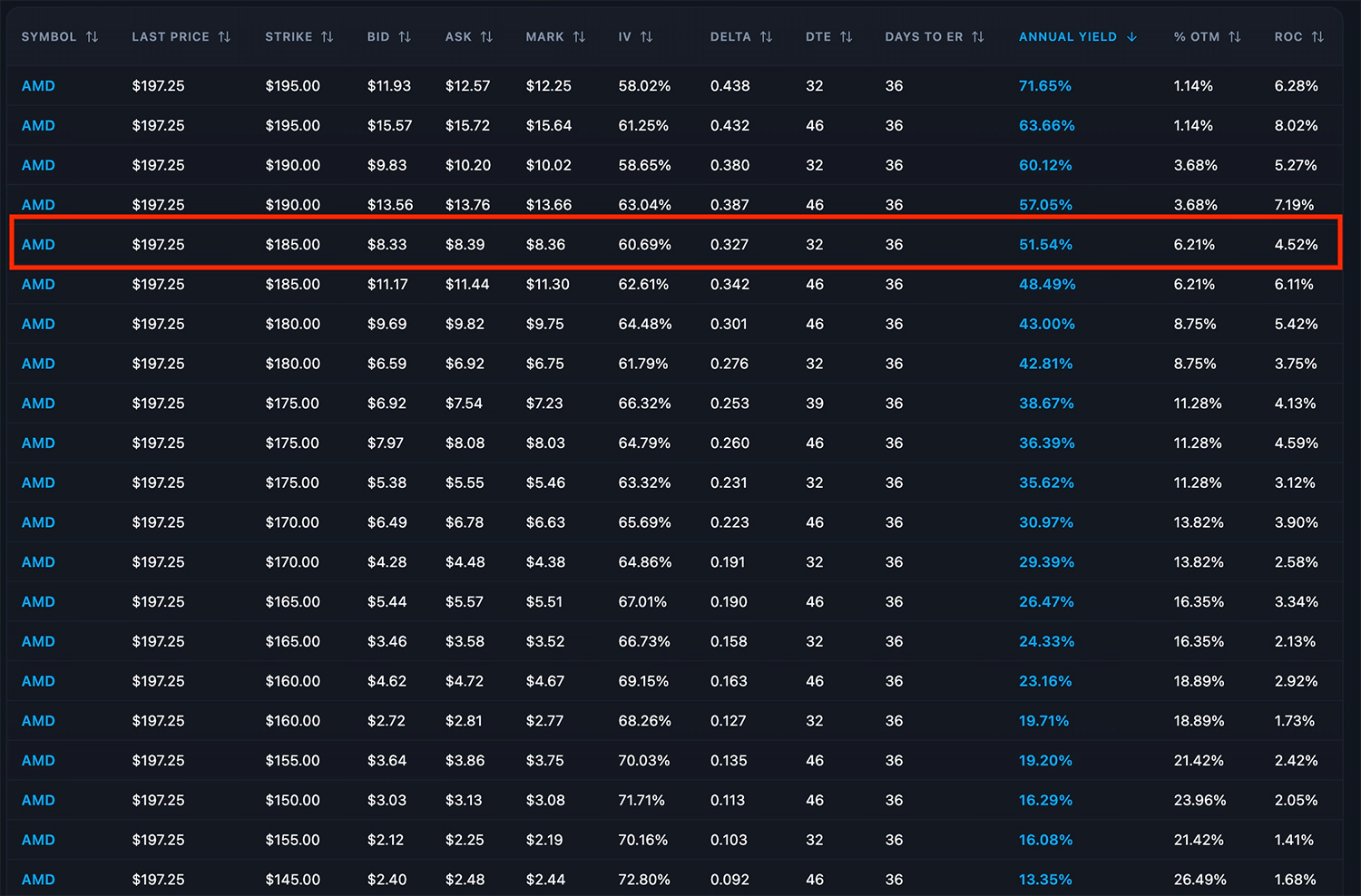Image resolution: width=1361 pixels, height=896 pixels.
Task: Select IV value 67.01%
Action: [642, 602]
